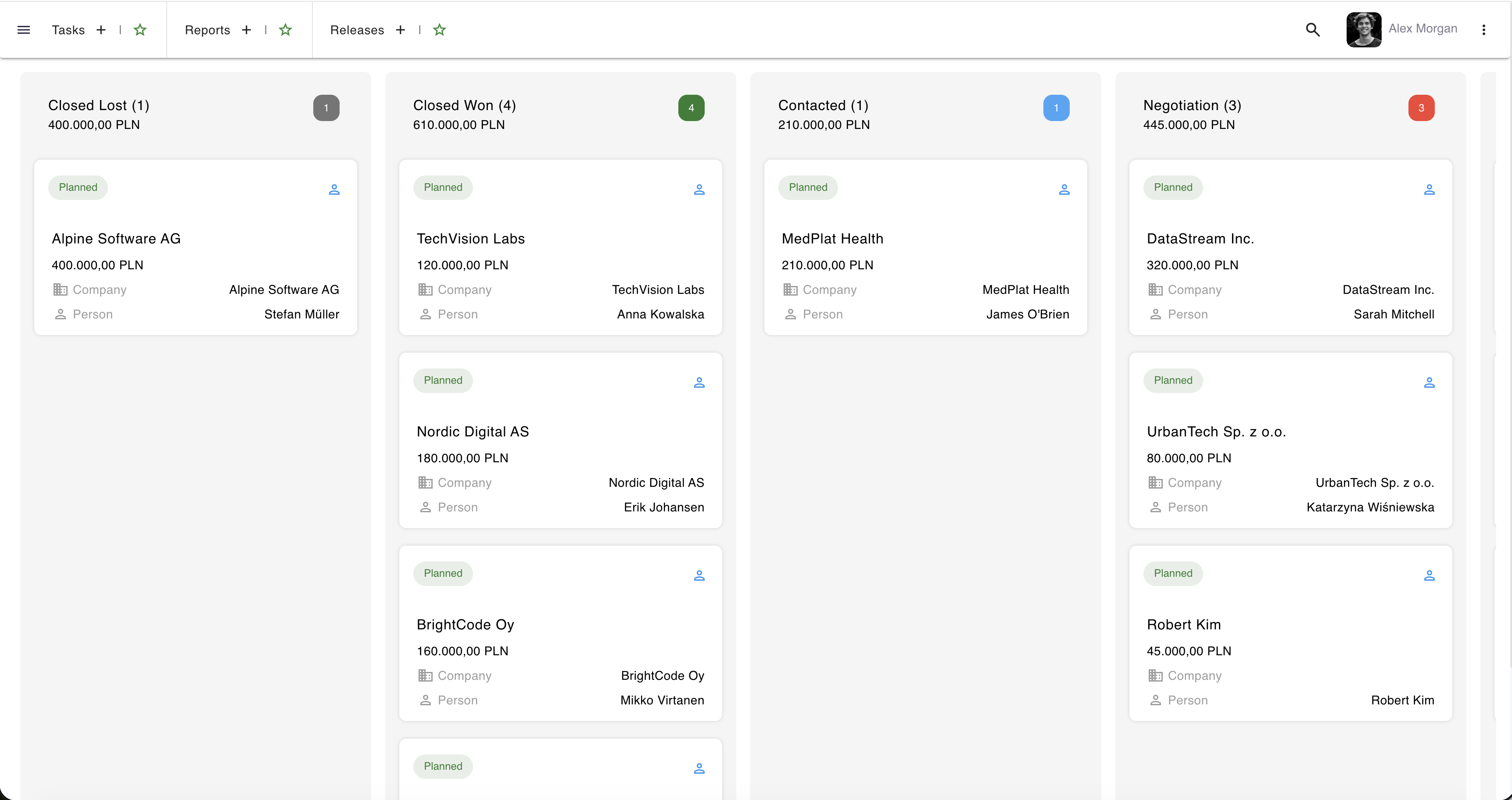Click the assignee icon on the bottom partial card
1512x800 pixels.
[699, 768]
